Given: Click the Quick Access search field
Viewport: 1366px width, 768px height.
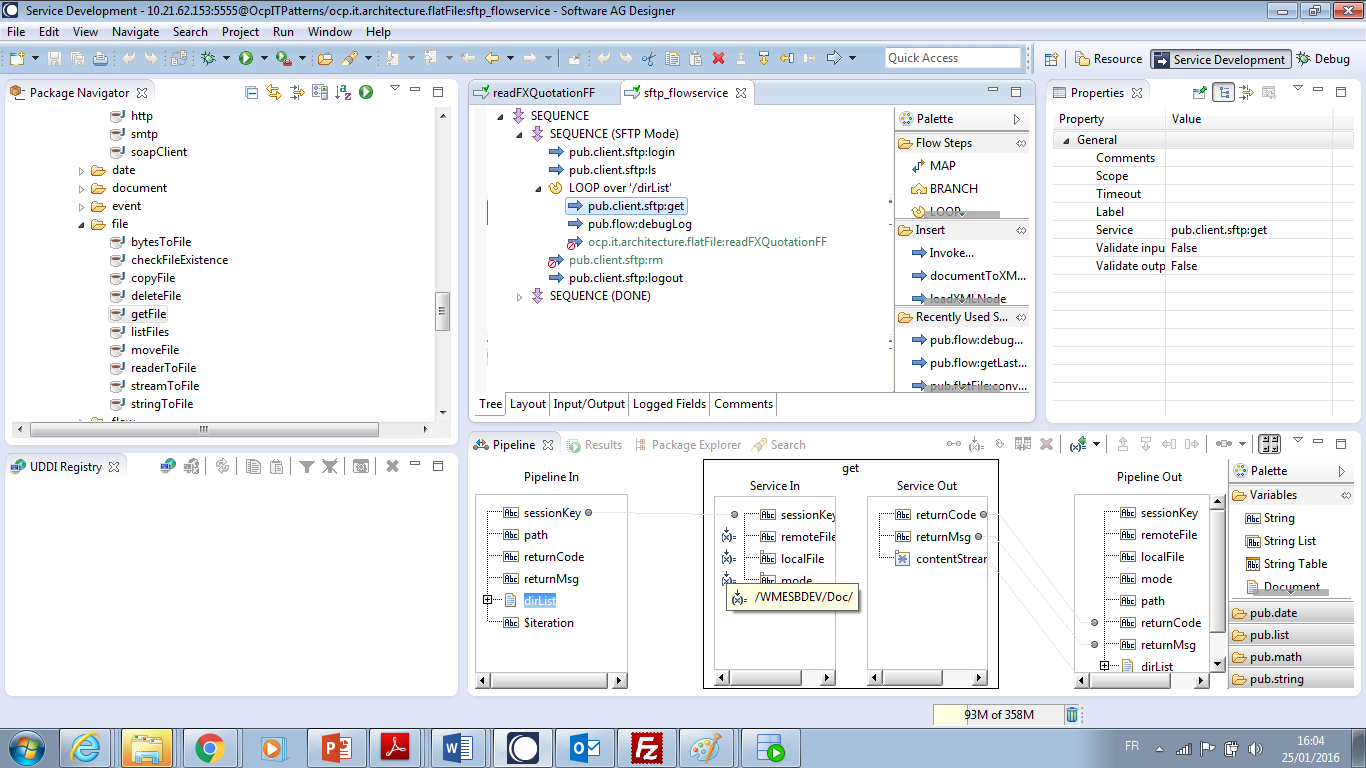Looking at the screenshot, I should (x=953, y=58).
